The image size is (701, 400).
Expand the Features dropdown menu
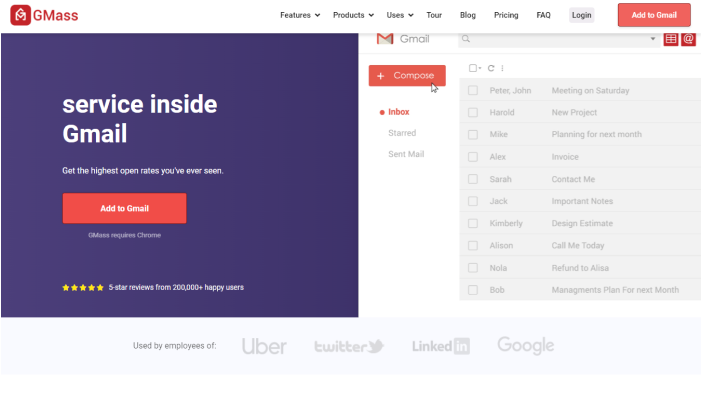point(300,15)
